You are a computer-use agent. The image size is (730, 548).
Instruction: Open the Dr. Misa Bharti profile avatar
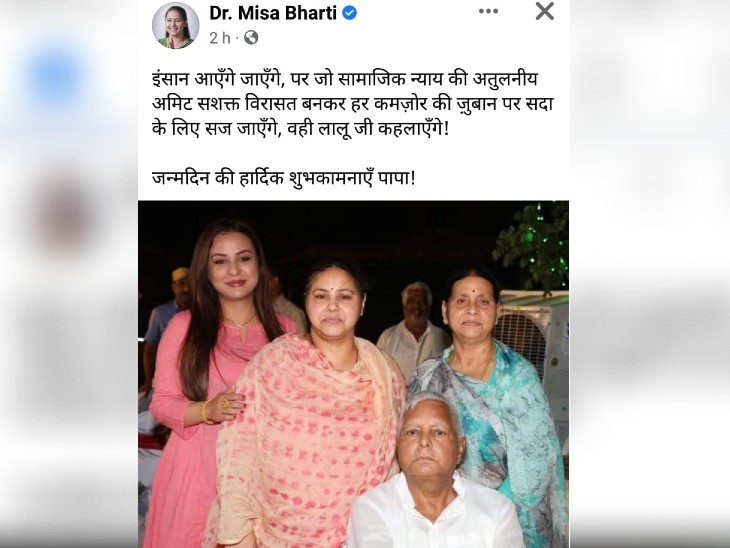(x=176, y=25)
